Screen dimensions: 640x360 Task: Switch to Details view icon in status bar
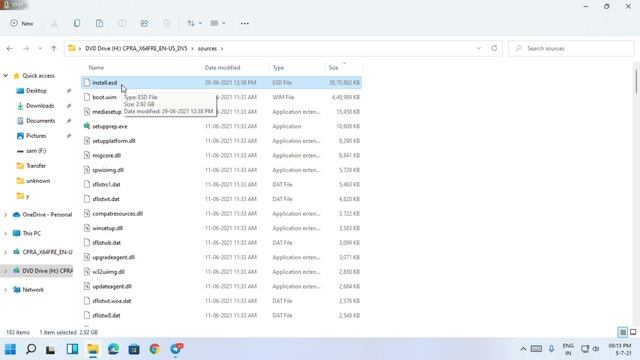click(622, 332)
